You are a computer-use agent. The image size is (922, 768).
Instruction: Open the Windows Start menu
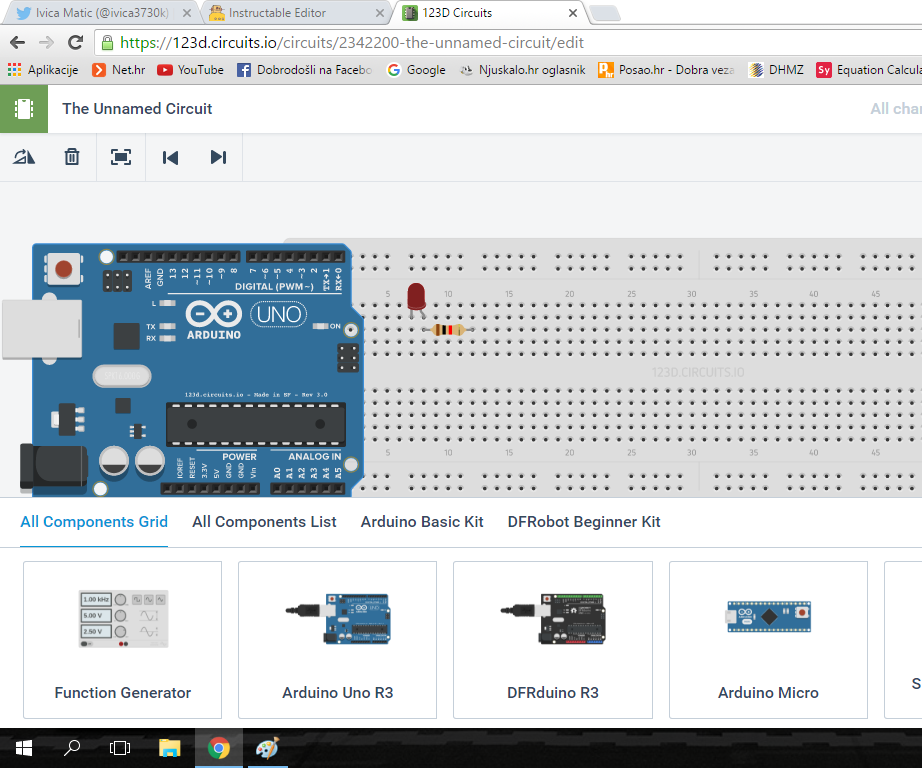pos(23,747)
